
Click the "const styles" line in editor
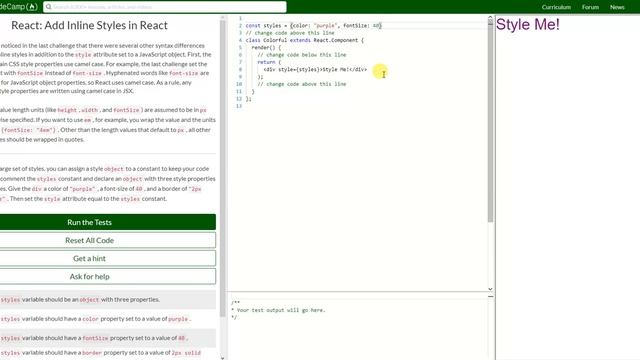coord(313,25)
